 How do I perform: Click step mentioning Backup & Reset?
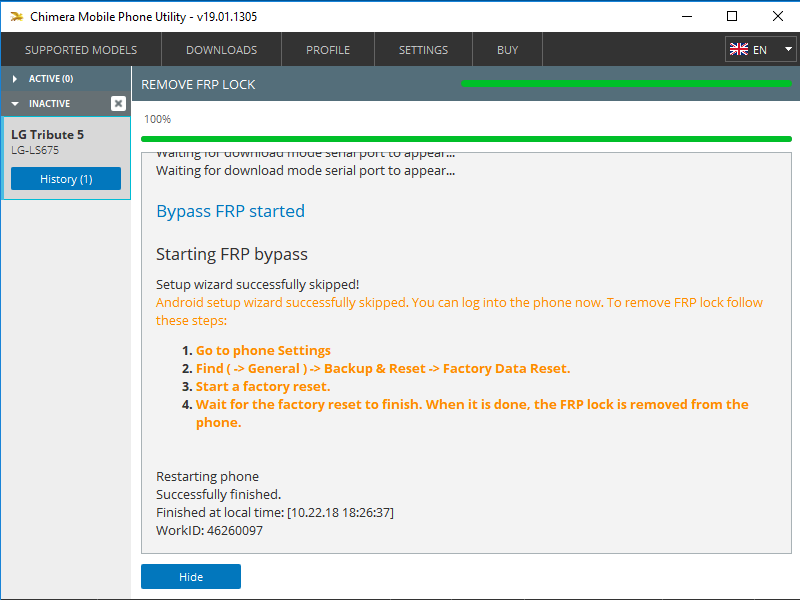click(x=383, y=368)
